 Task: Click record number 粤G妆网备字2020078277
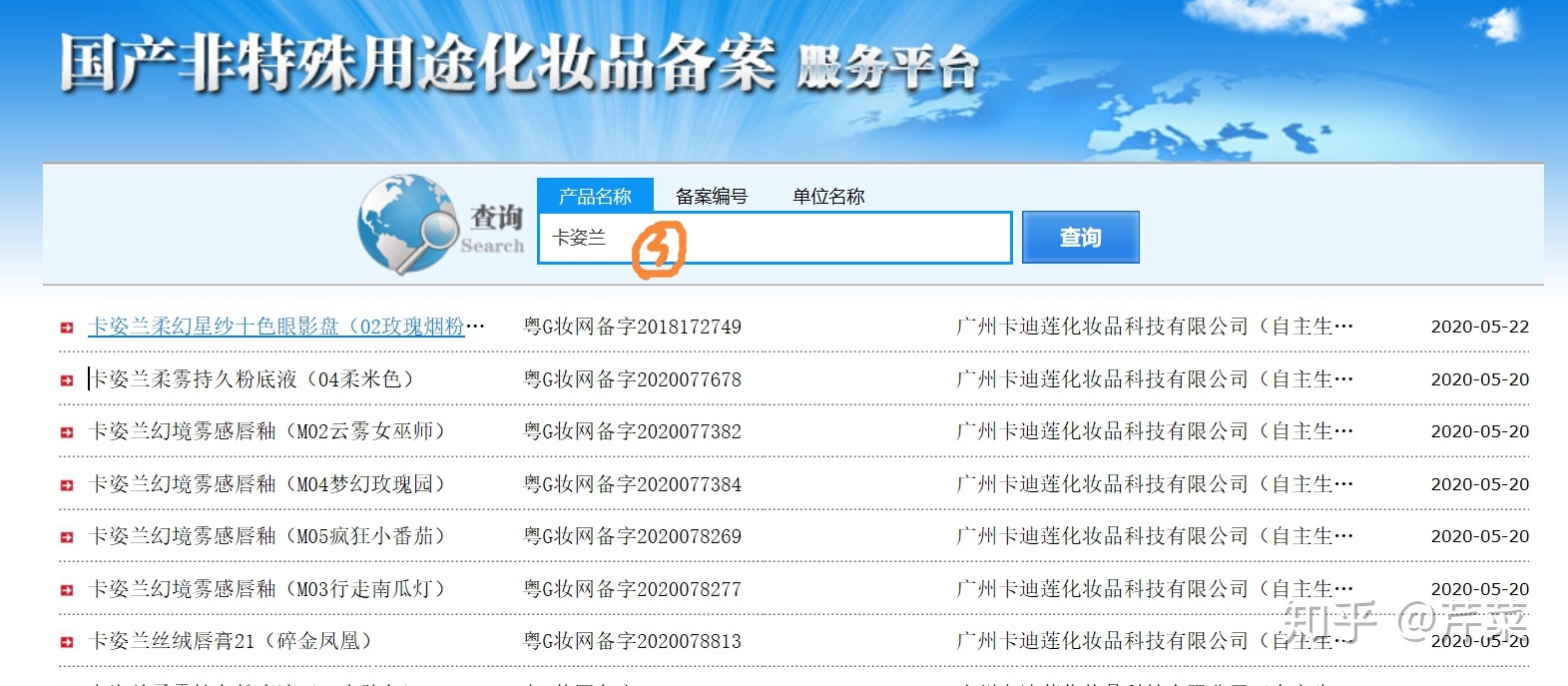633,589
